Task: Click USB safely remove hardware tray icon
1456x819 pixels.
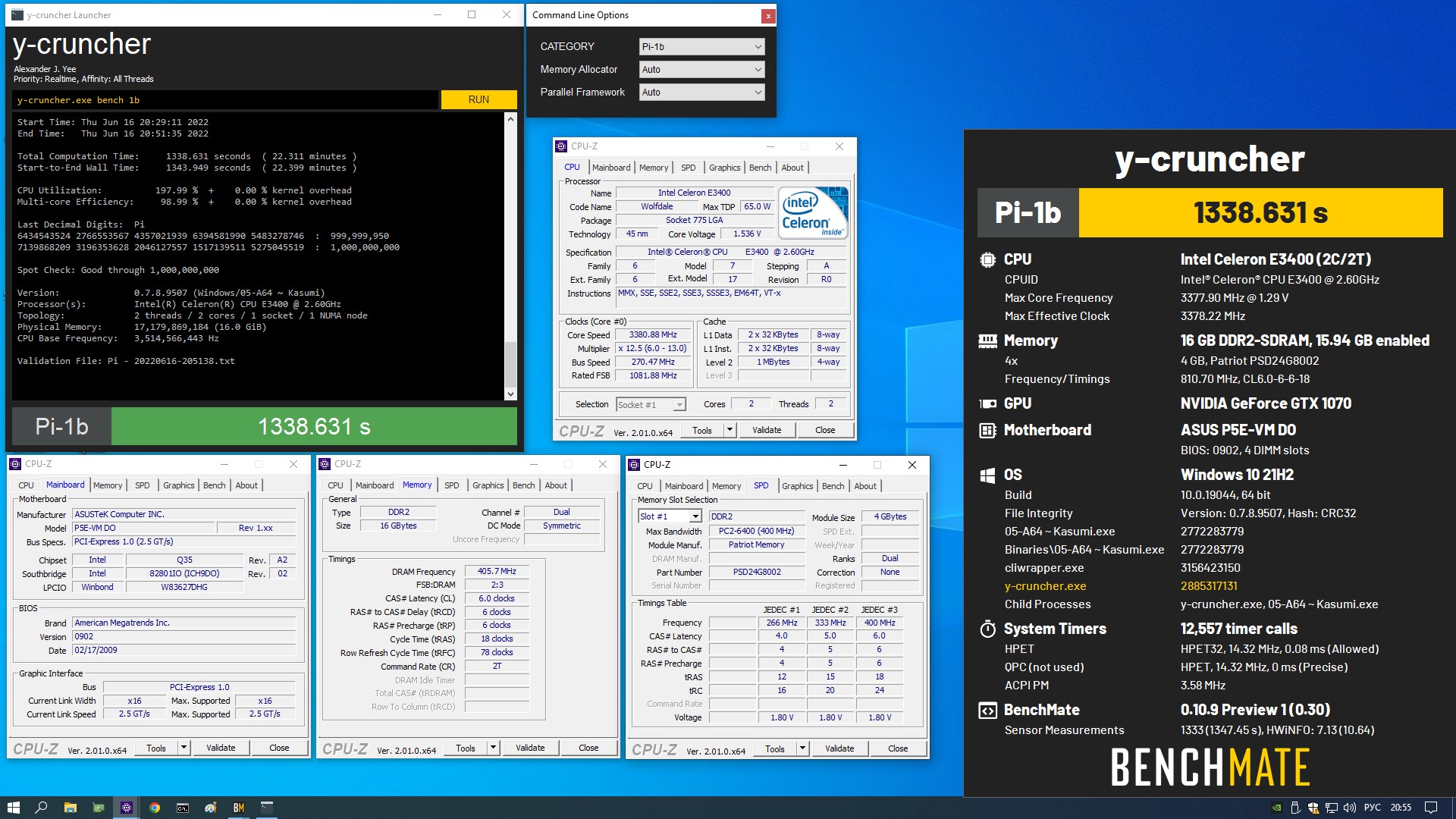Action: (x=1295, y=808)
